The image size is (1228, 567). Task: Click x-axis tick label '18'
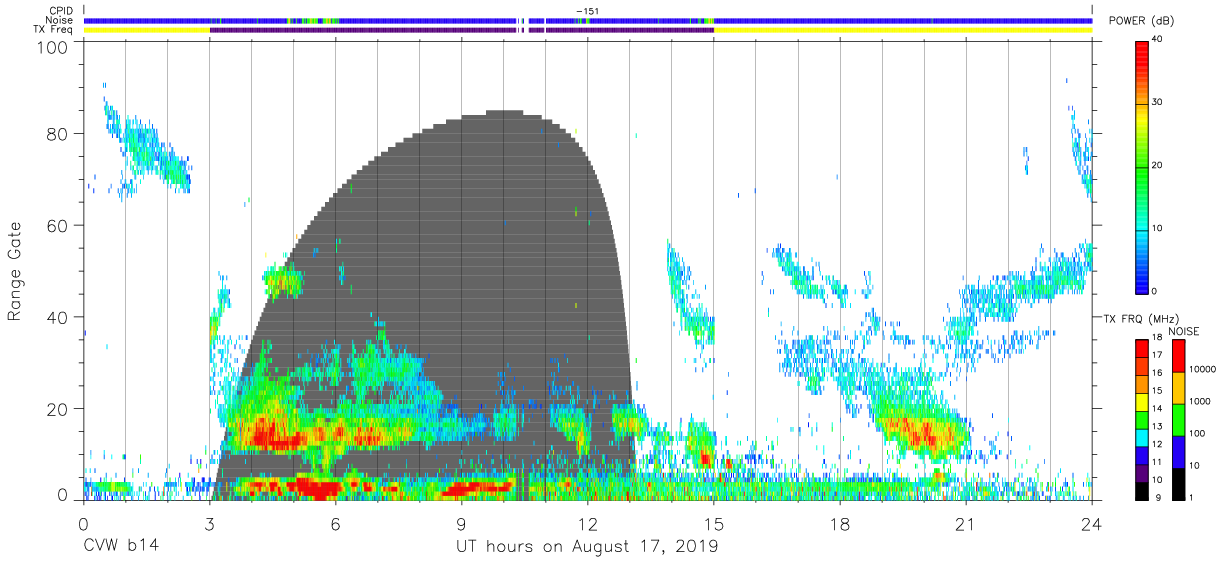pyautogui.click(x=840, y=524)
